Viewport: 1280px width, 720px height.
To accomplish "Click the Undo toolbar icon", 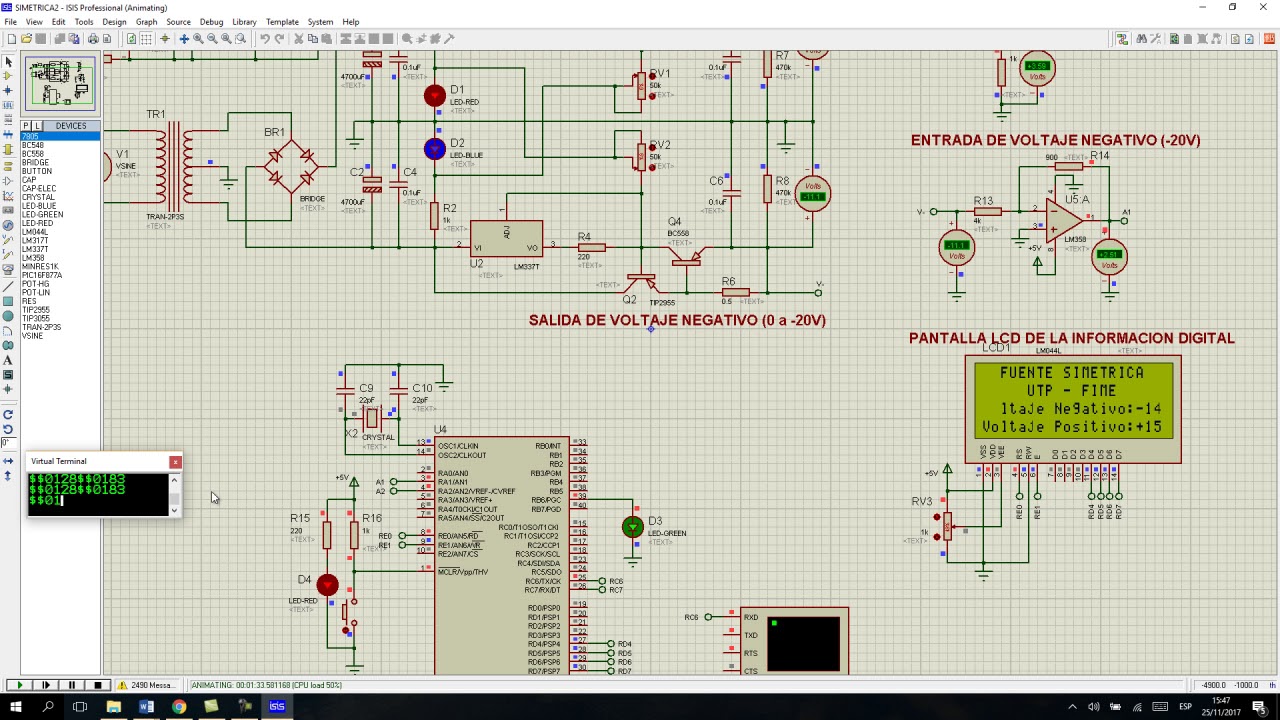I will (265, 39).
